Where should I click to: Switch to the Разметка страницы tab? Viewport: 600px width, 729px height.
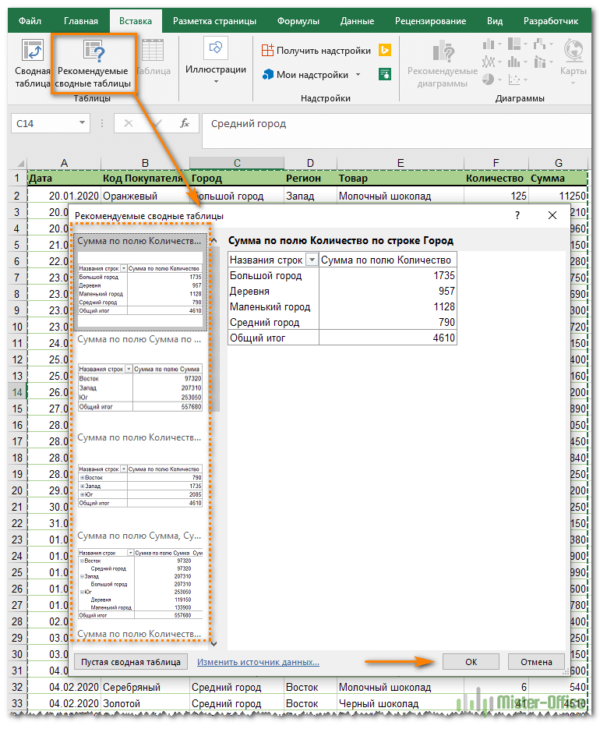(214, 21)
